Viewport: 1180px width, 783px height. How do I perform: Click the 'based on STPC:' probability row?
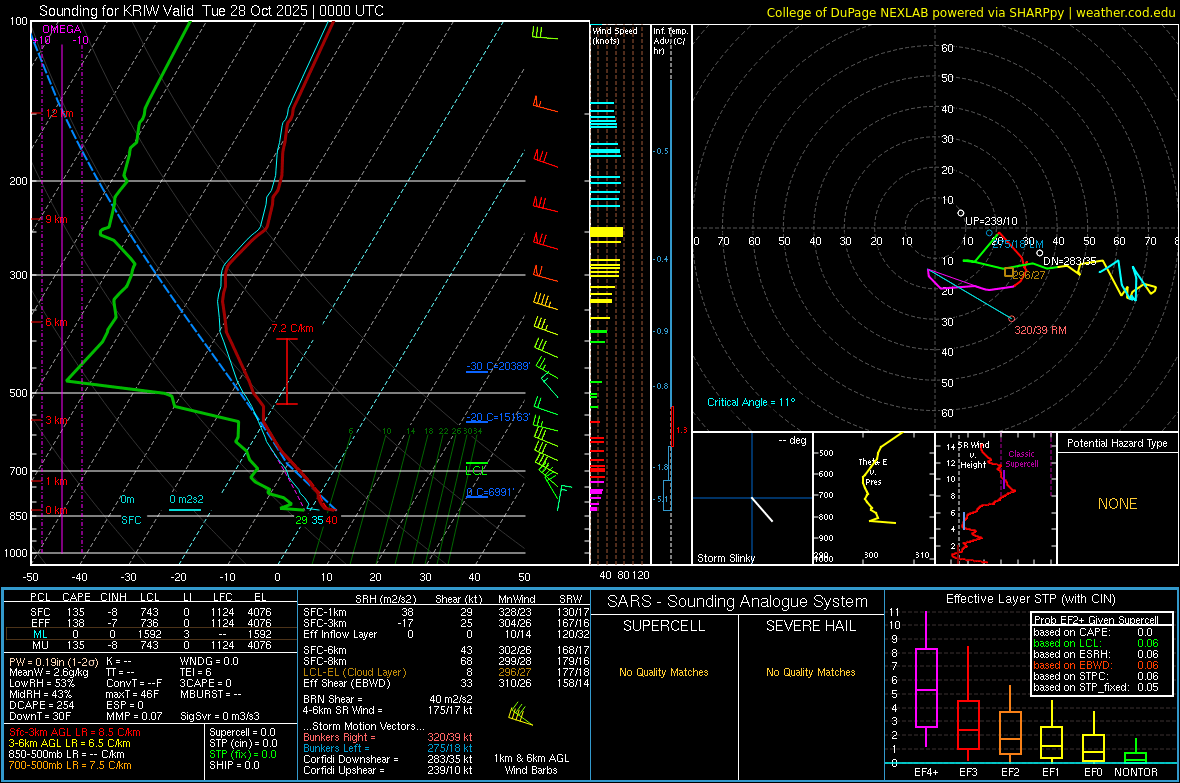tap(1096, 676)
